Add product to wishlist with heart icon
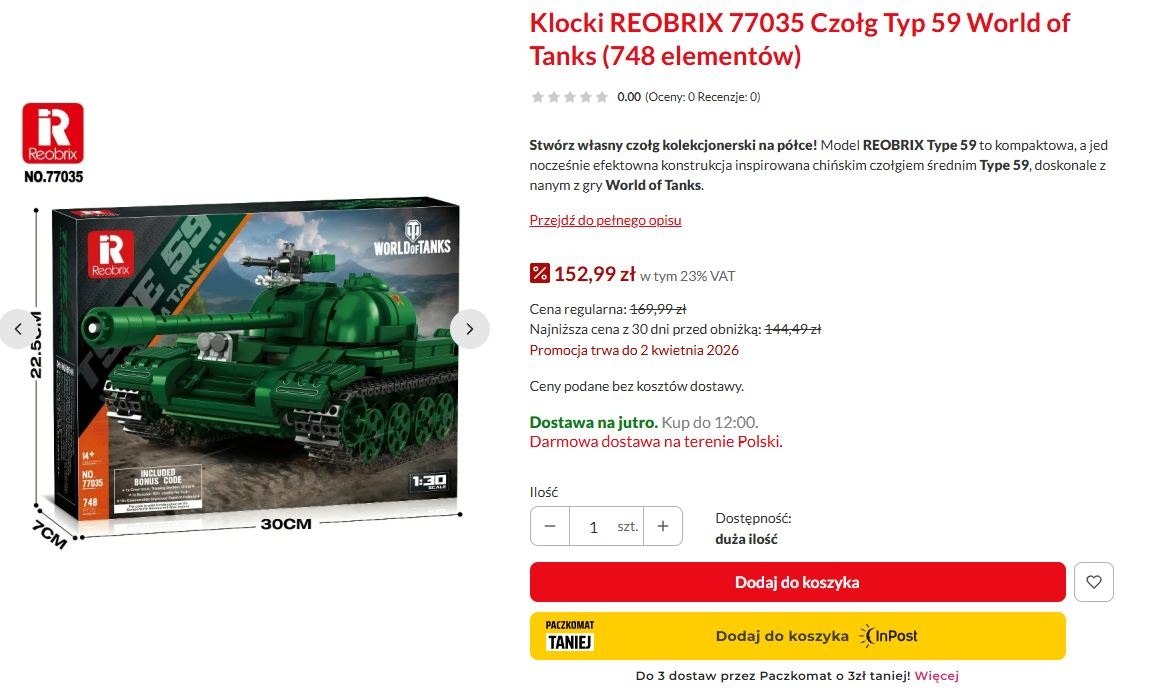Screen dimensions: 1172x691 click(1094, 582)
